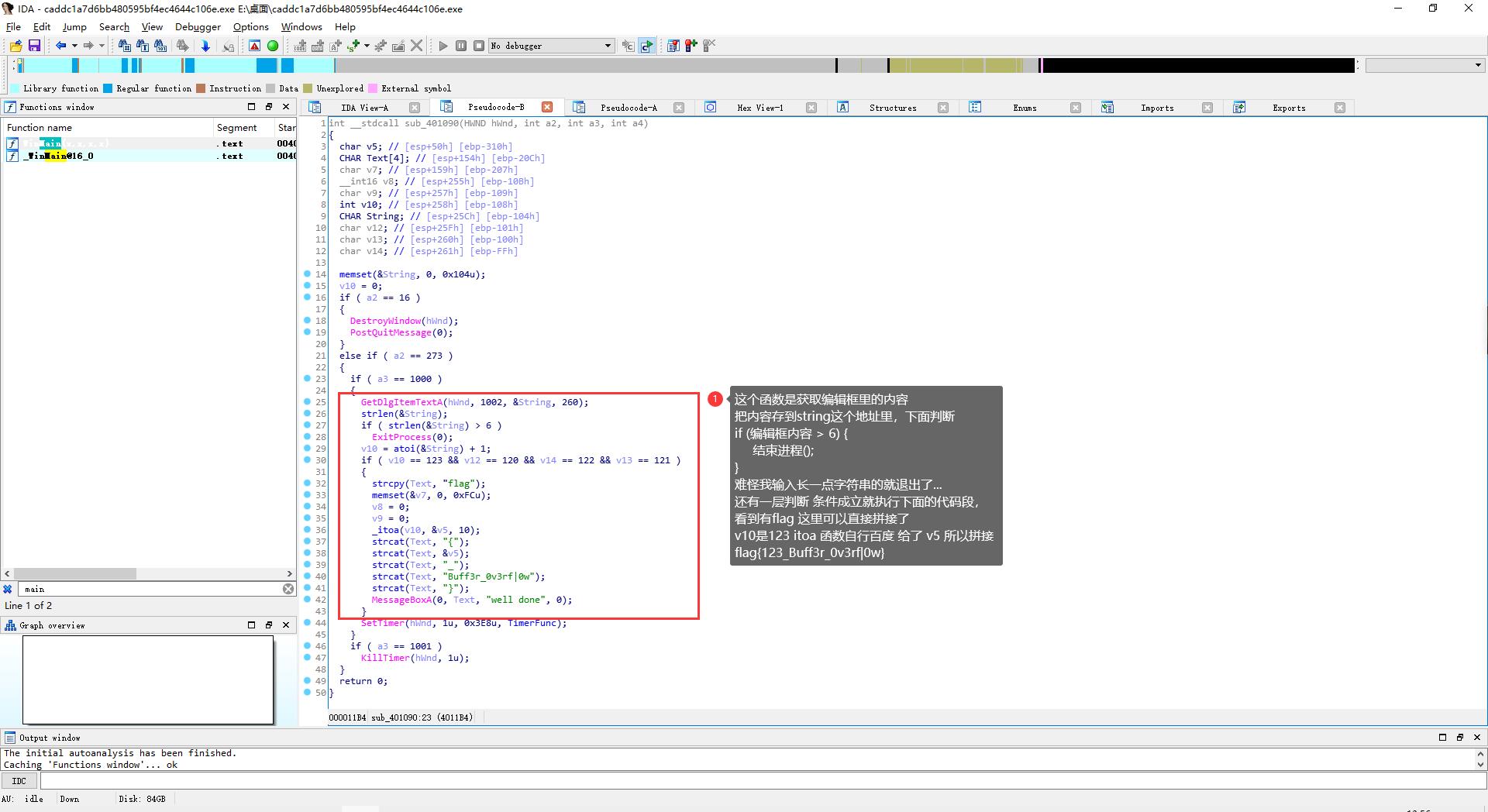1488x812 pixels.
Task: Click the IDC button near the command line
Action: (19, 780)
